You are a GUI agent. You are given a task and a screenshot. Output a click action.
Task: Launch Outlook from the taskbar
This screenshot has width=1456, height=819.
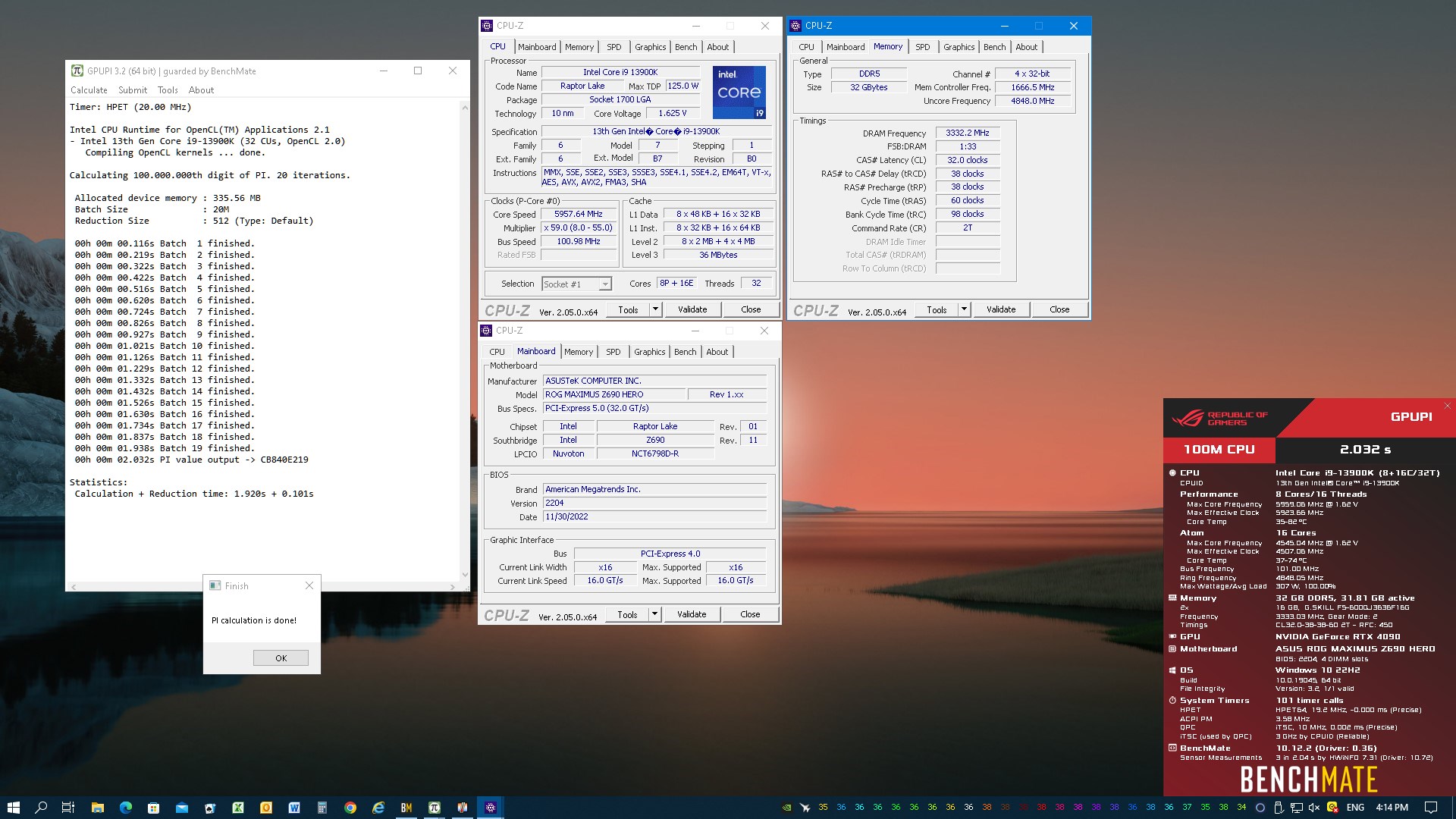[266, 807]
